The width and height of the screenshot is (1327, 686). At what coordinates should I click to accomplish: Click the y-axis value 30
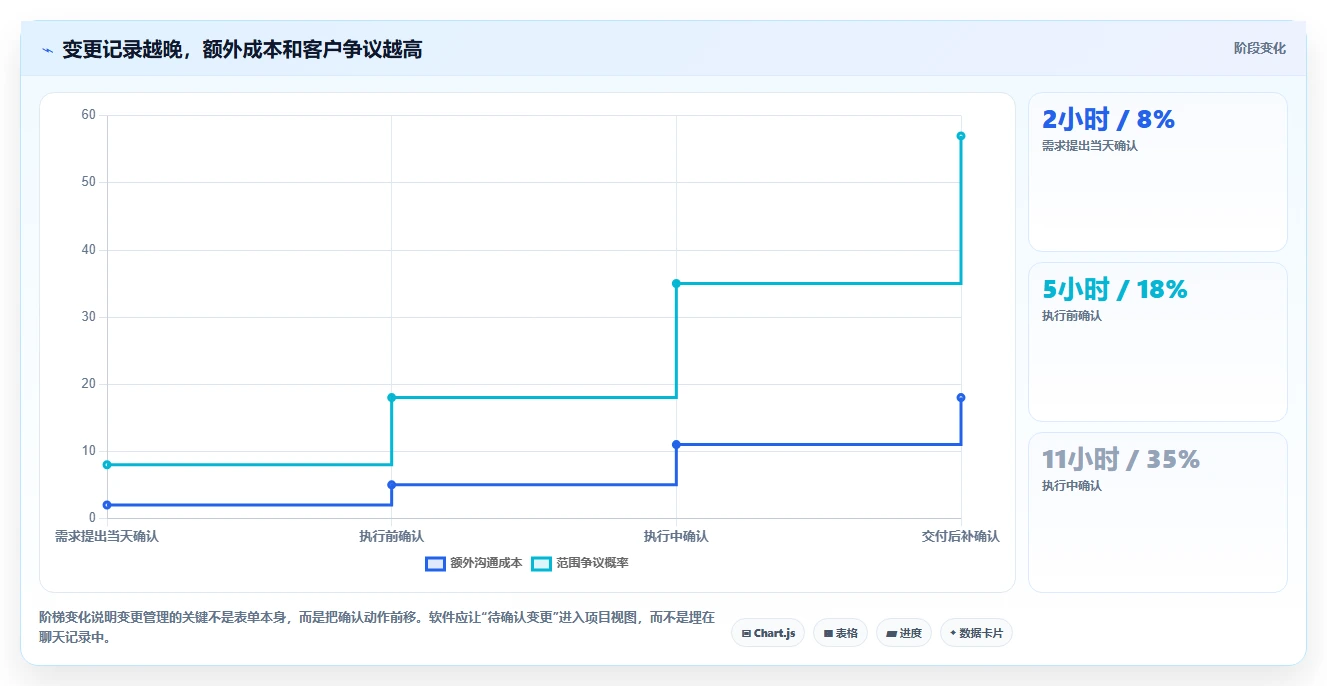(89, 317)
